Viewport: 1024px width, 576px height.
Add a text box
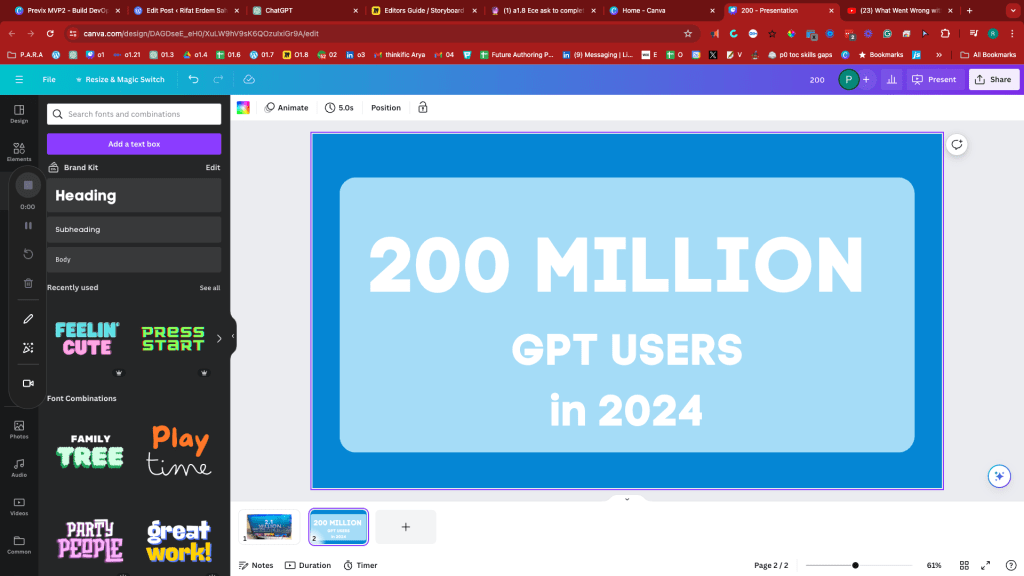tap(134, 144)
